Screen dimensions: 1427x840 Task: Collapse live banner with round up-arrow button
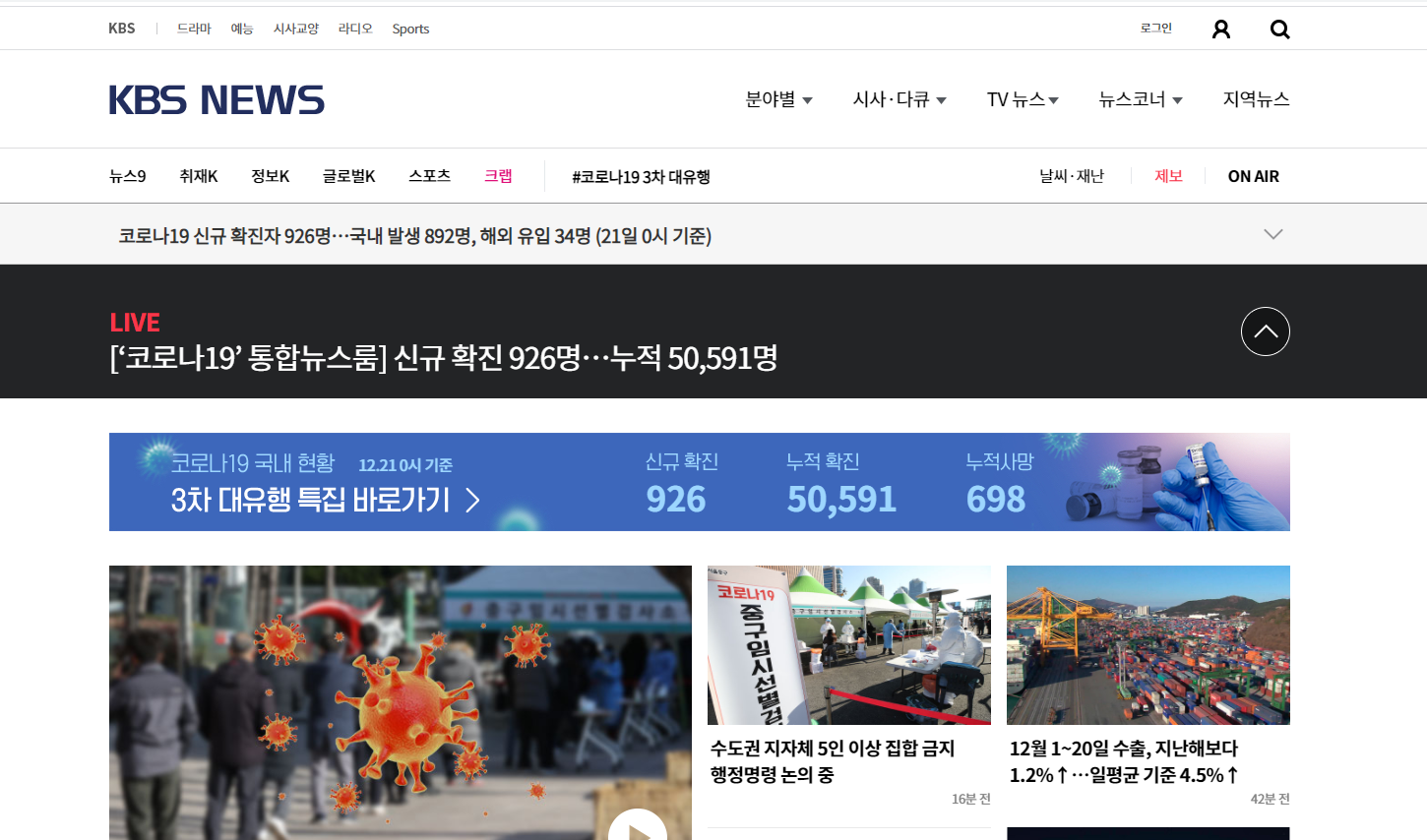tap(1266, 331)
